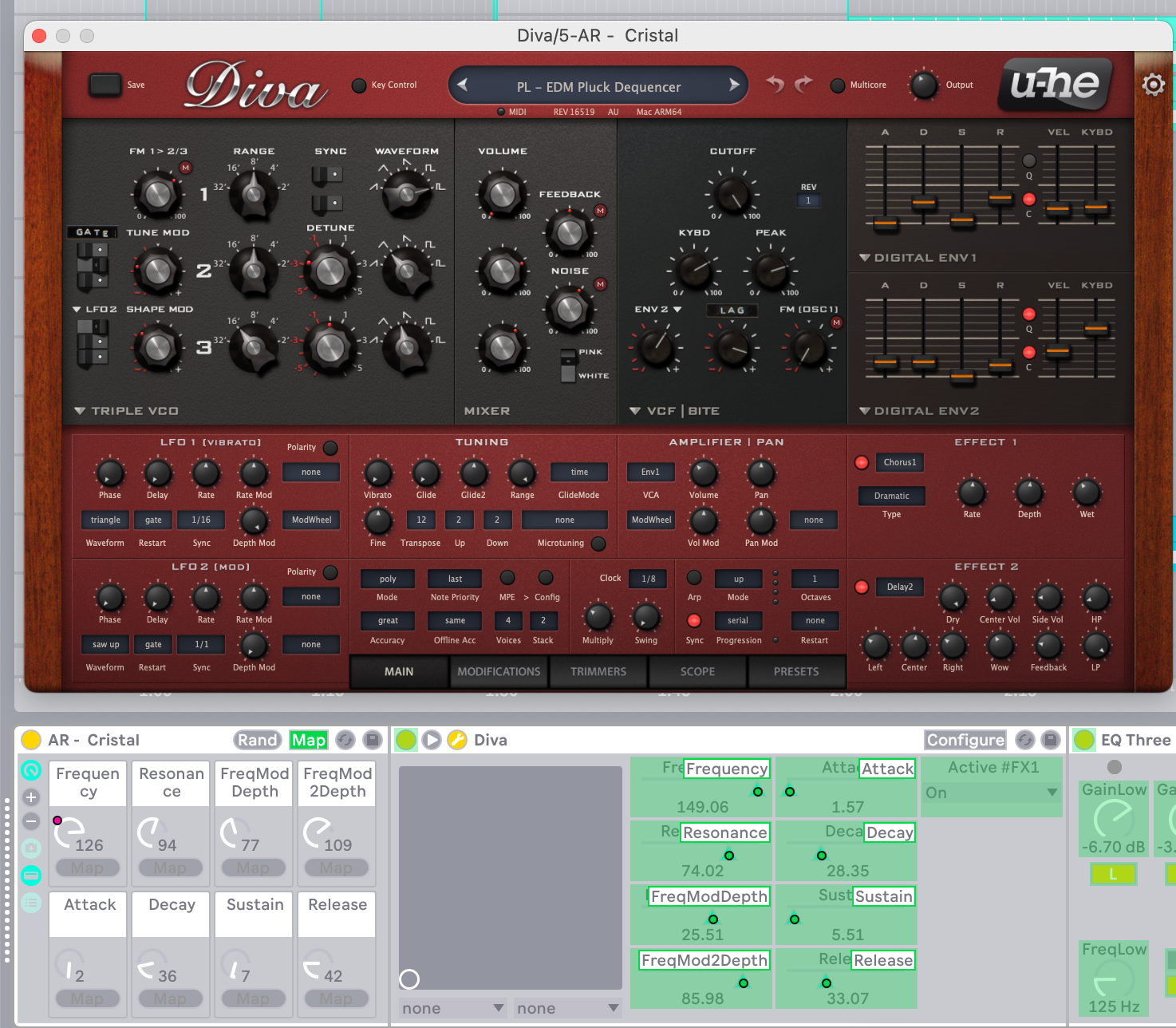
Task: Click the EQ Three device activator
Action: (x=1084, y=740)
